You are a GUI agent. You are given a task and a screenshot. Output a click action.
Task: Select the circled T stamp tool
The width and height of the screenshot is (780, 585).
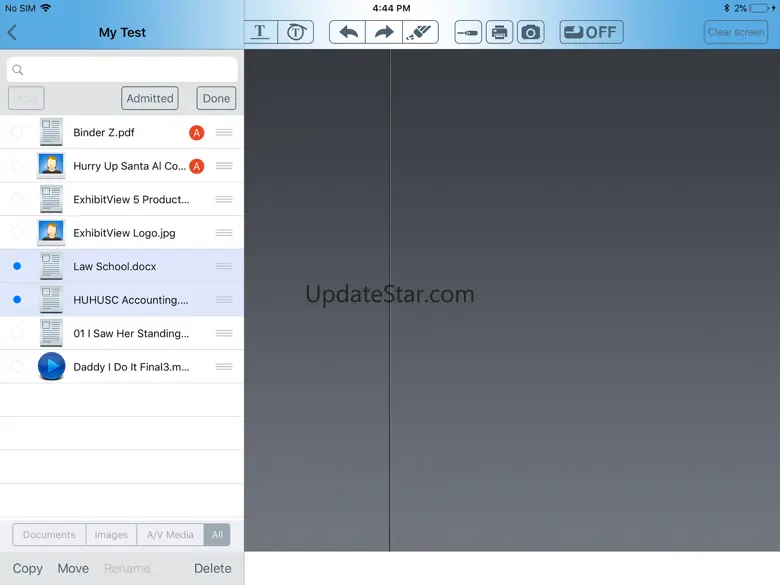(296, 32)
